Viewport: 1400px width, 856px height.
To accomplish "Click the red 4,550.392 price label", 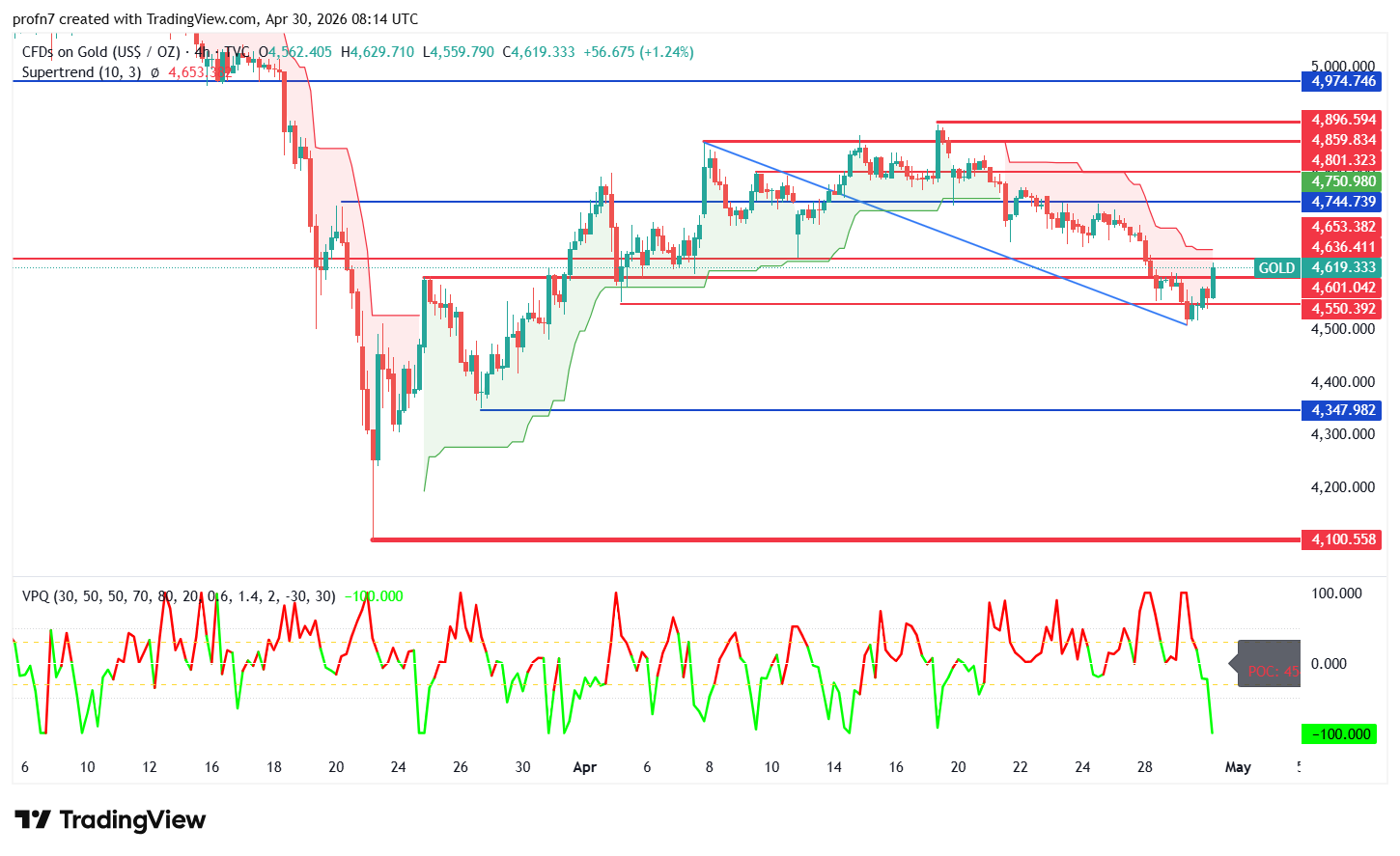I will (1343, 309).
